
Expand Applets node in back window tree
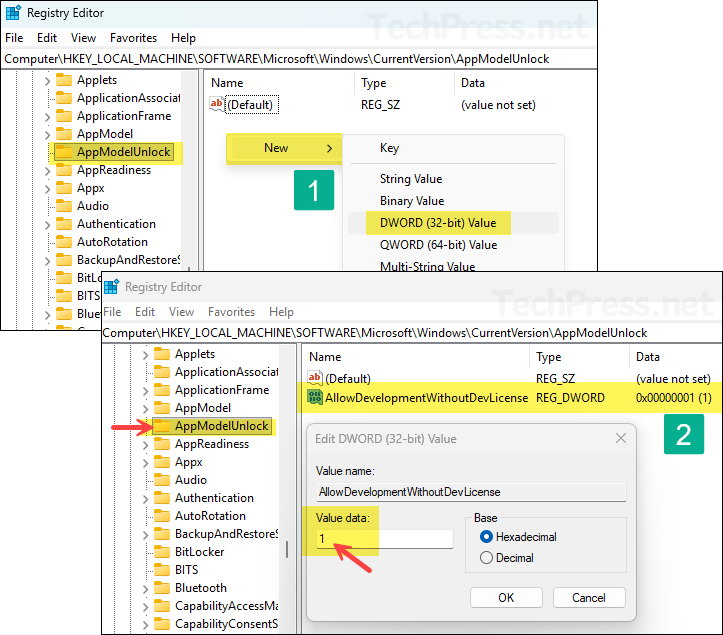point(47,81)
